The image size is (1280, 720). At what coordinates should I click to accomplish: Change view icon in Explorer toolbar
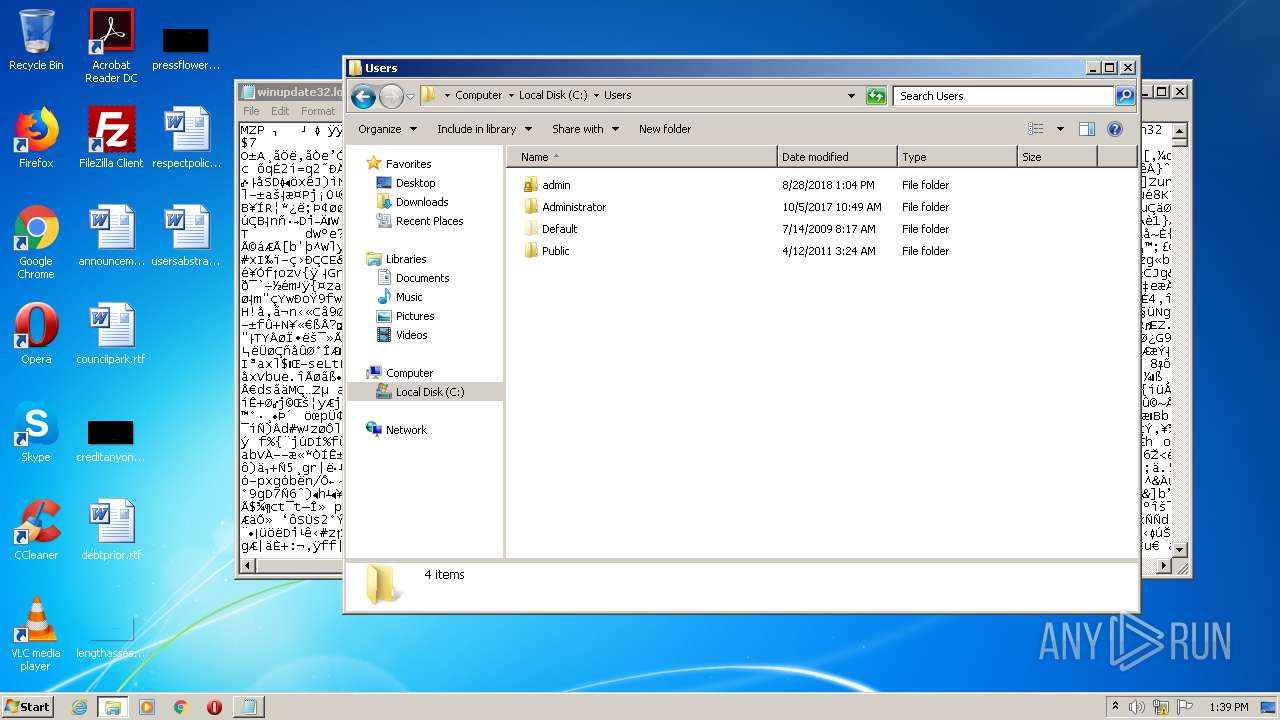point(1036,129)
